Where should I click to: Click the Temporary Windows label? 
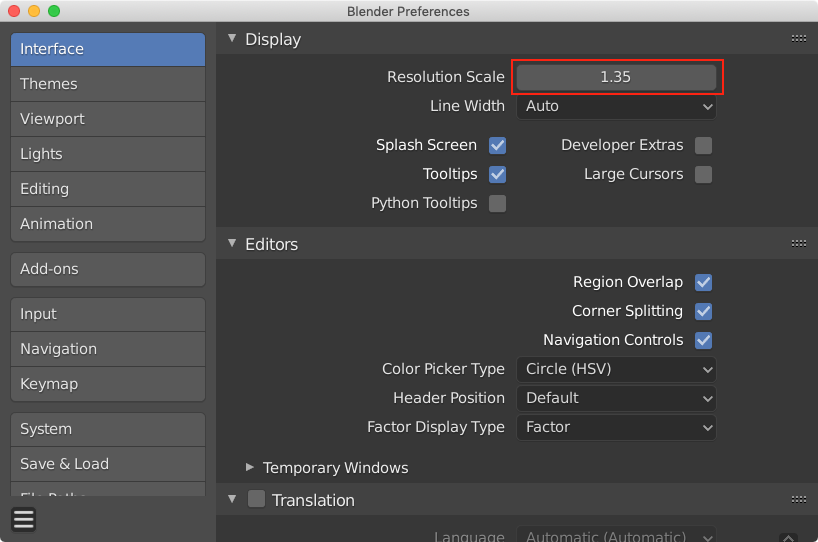335,468
